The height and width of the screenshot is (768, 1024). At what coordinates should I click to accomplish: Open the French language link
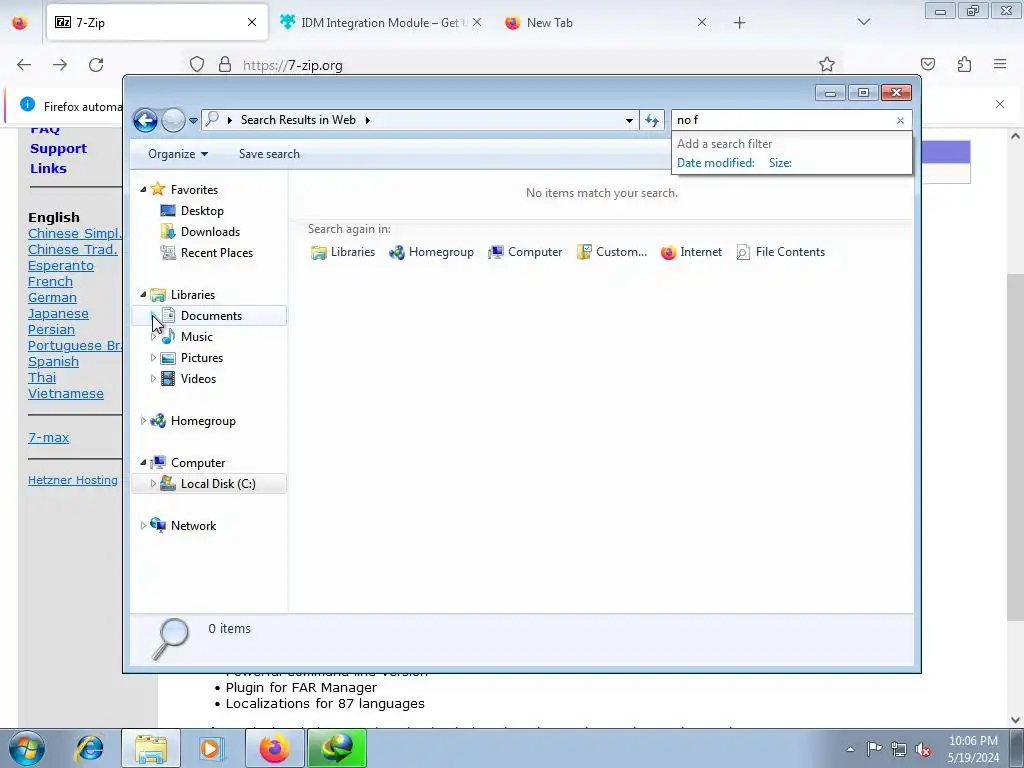click(x=50, y=282)
